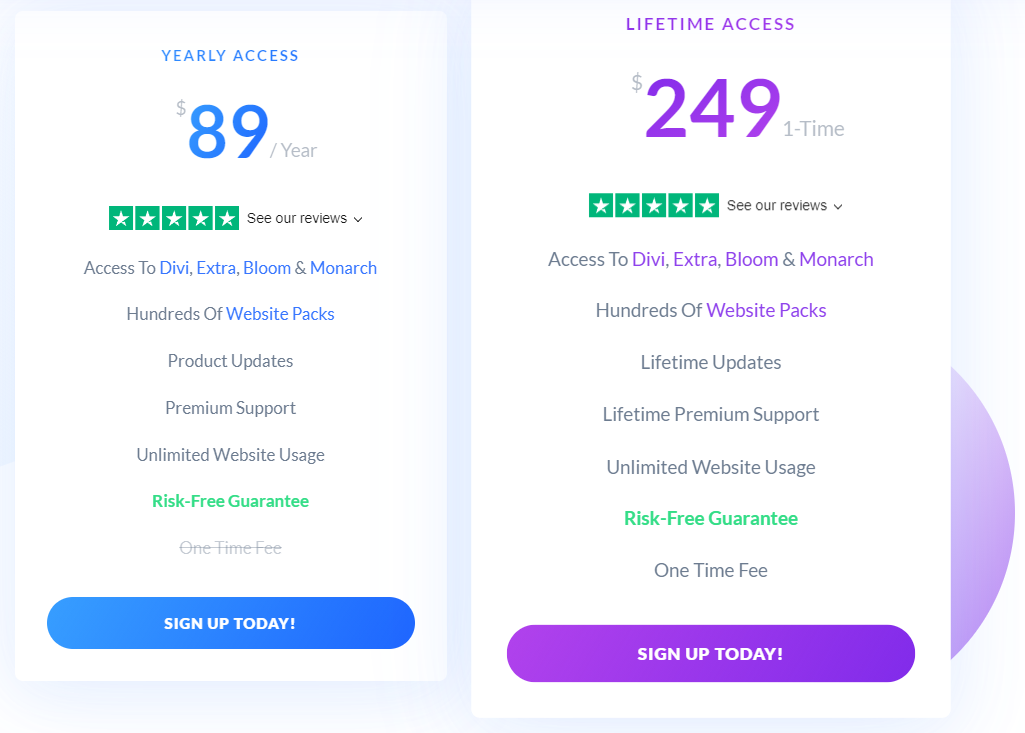This screenshot has height=733, width=1025.
Task: Open See our reviews text in Yearly plan
Action: pos(297,218)
